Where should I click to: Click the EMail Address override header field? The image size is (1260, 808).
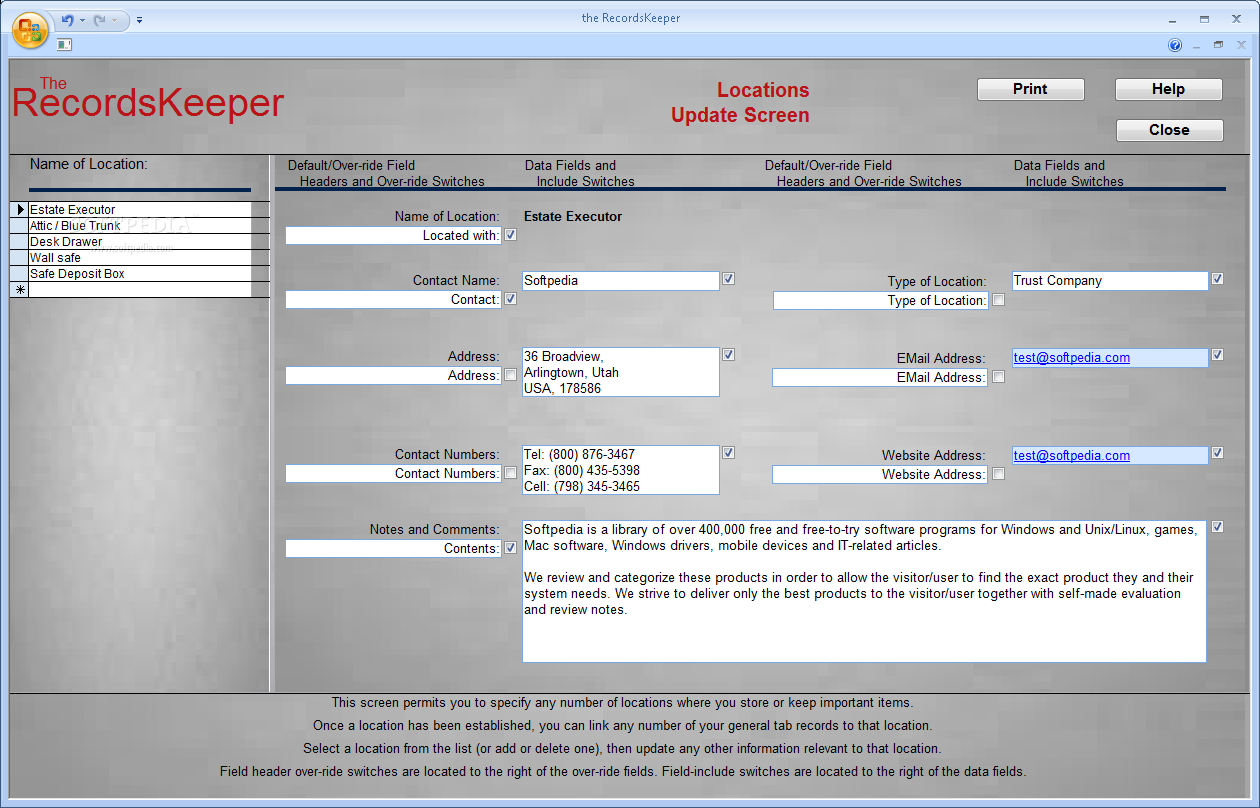880,378
